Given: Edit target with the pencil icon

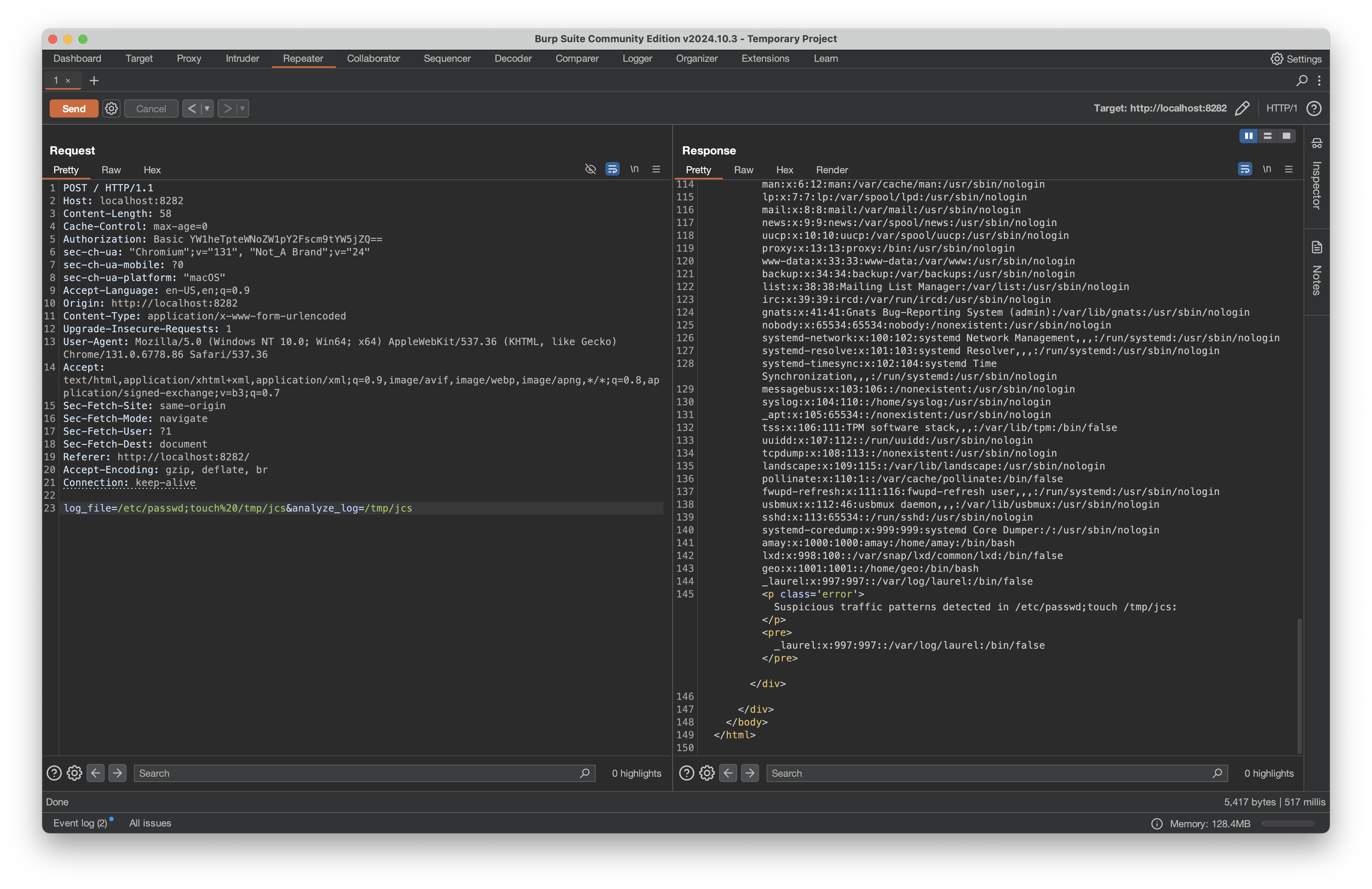Looking at the screenshot, I should point(1242,108).
